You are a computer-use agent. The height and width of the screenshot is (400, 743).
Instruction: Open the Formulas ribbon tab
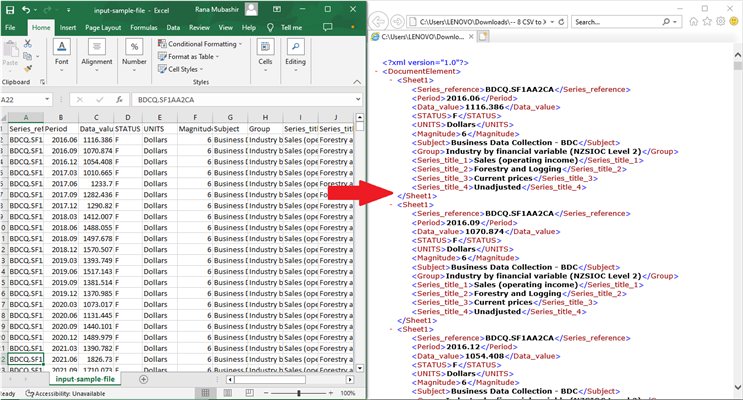[144, 27]
